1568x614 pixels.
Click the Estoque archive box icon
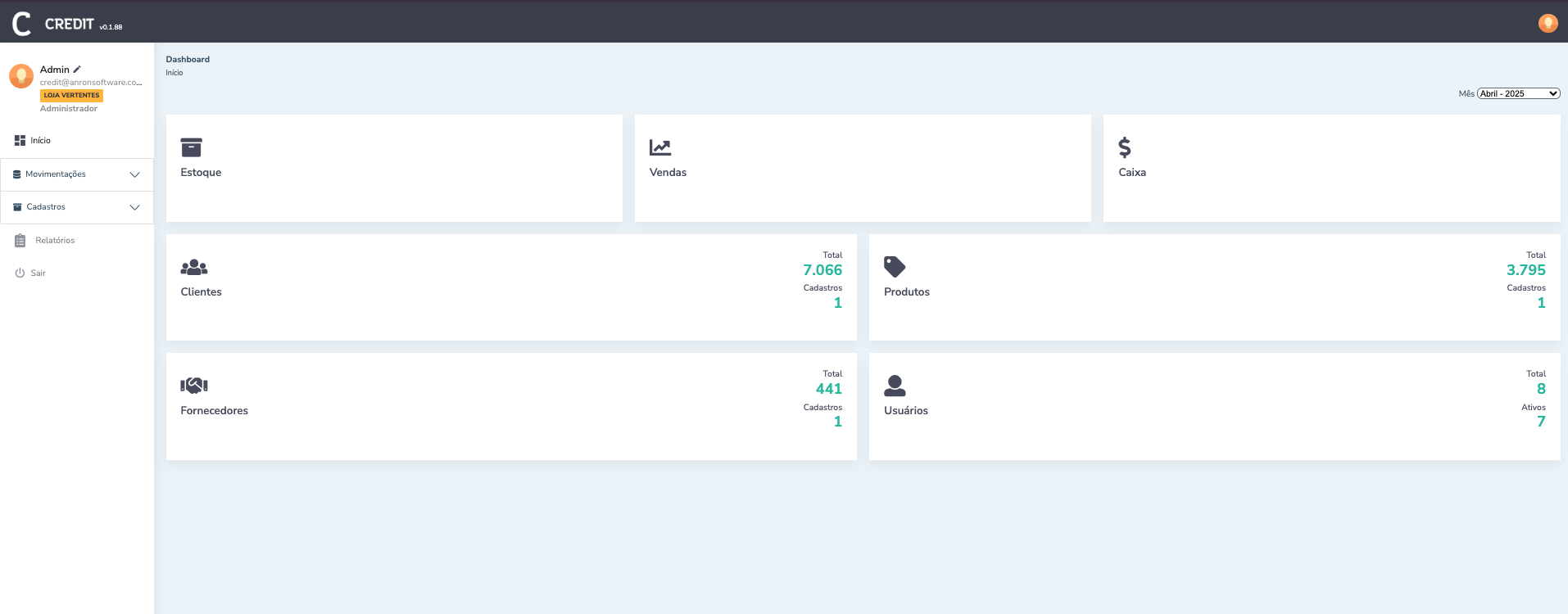click(x=191, y=147)
